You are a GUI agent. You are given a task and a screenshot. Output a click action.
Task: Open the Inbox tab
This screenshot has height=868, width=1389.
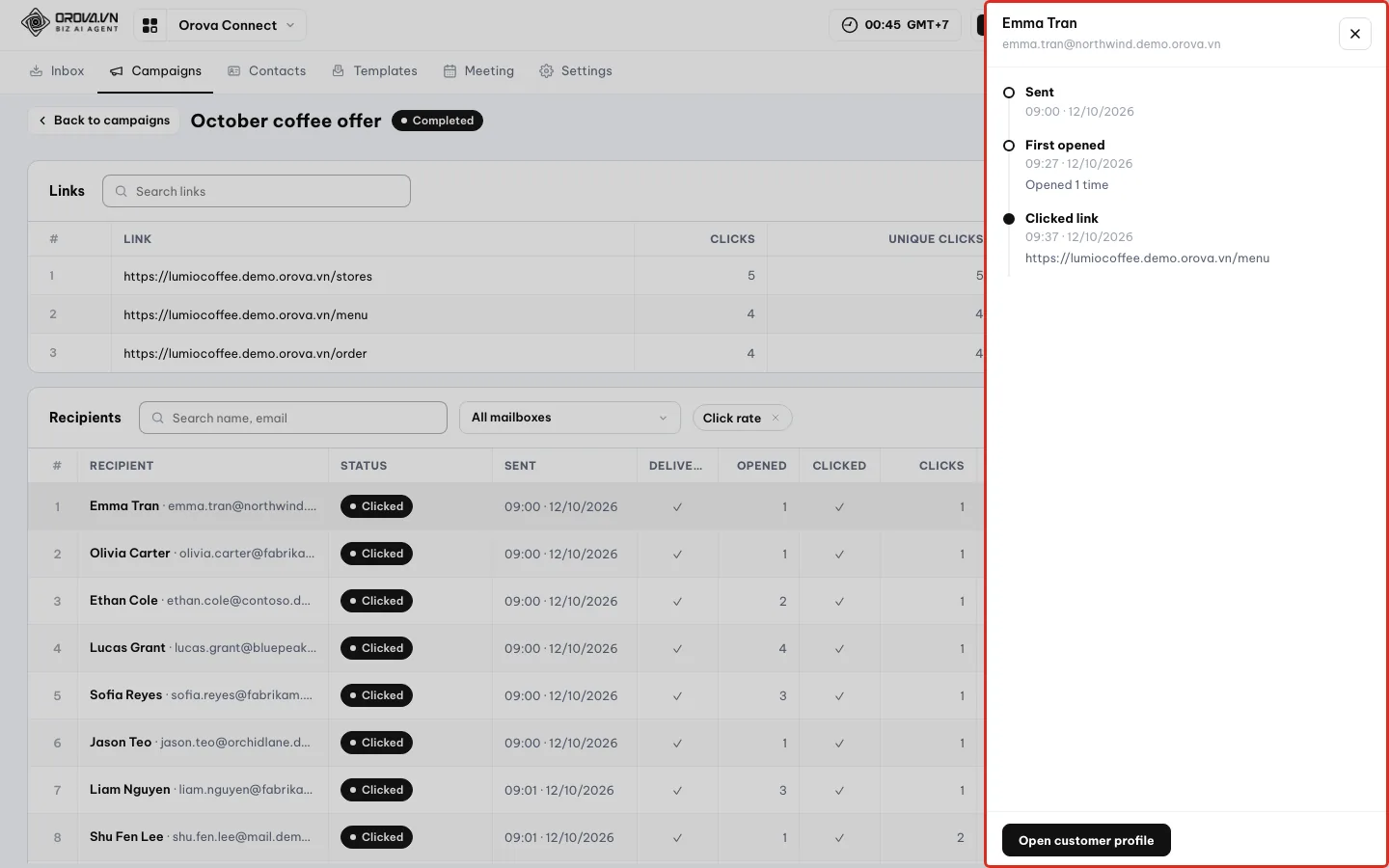(57, 71)
